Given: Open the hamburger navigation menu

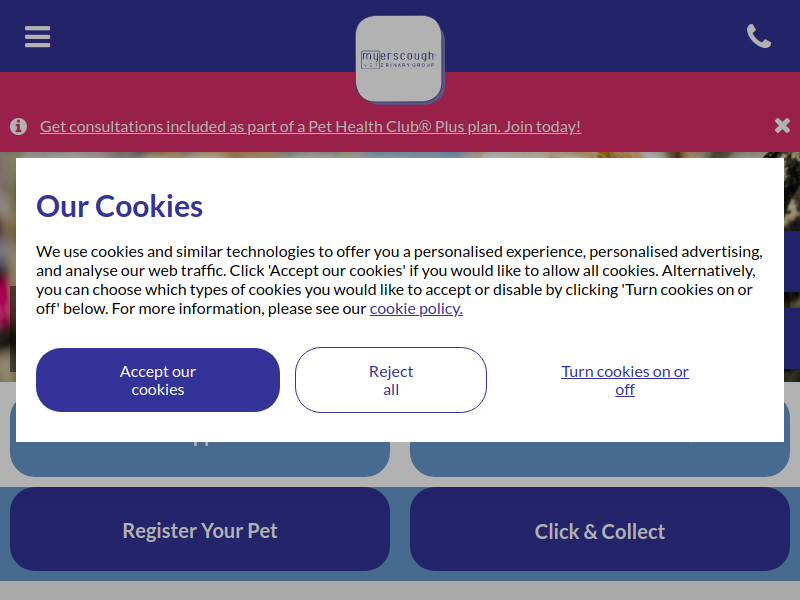Looking at the screenshot, I should point(37,37).
